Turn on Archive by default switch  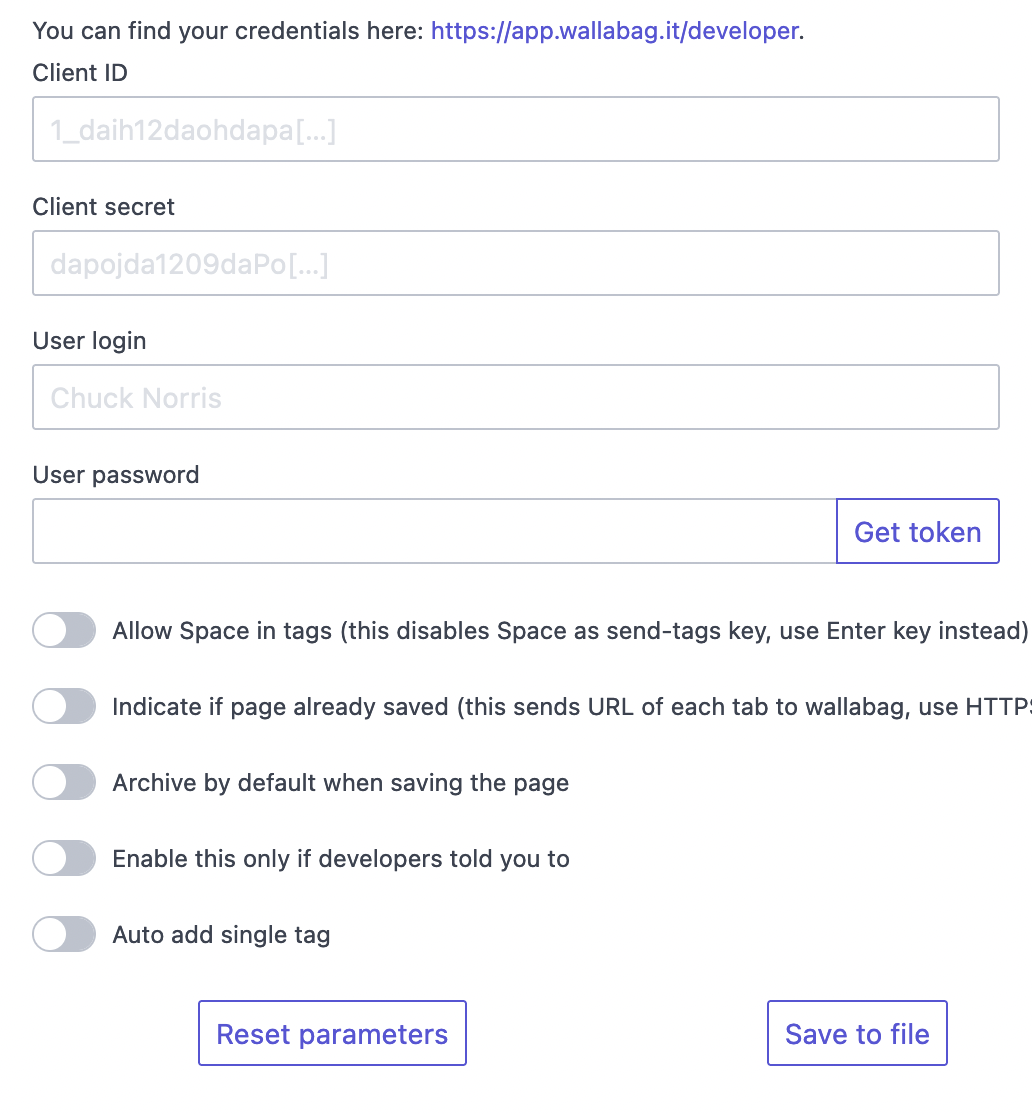click(x=64, y=783)
